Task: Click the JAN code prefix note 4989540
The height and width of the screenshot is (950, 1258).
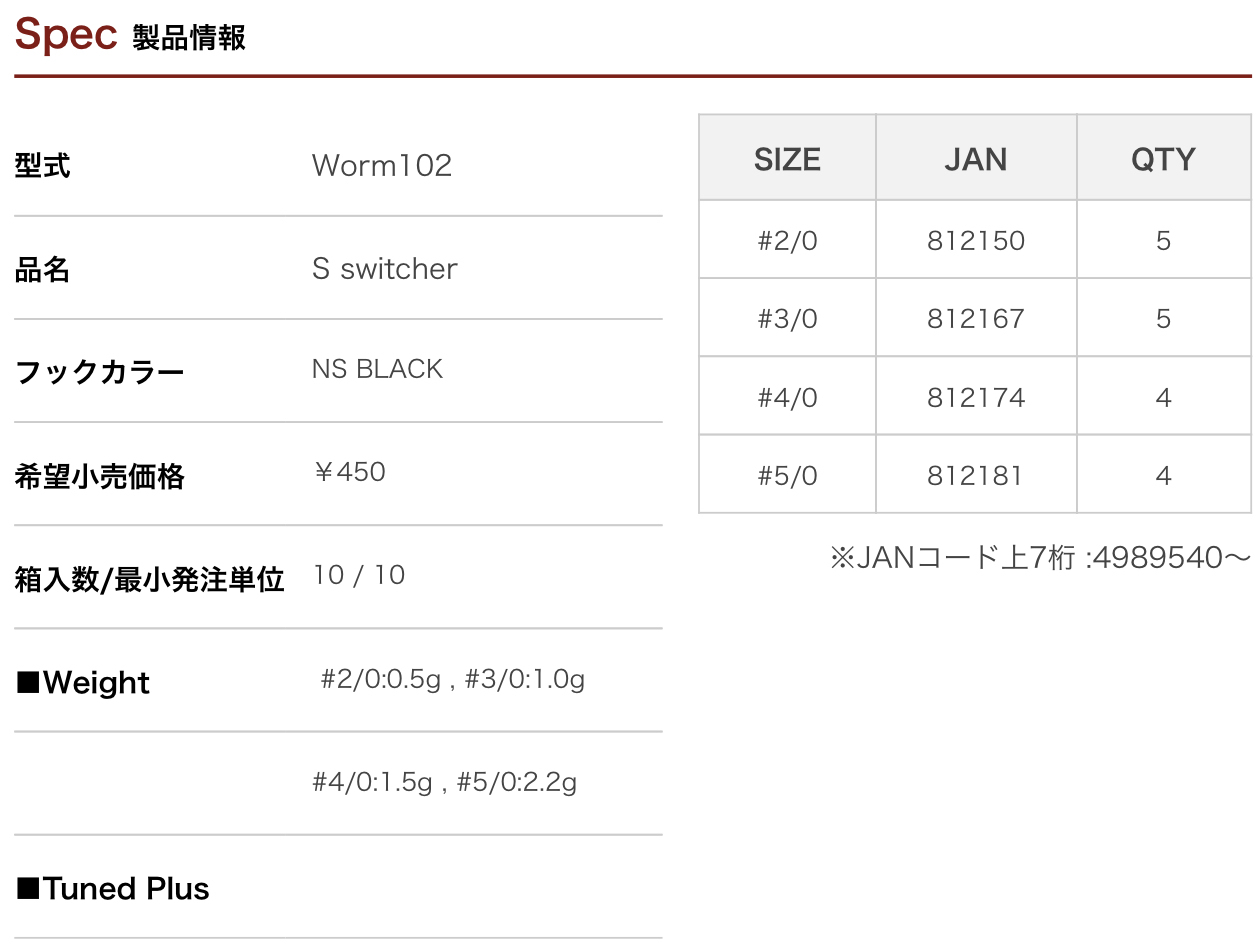Action: (x=1040, y=557)
